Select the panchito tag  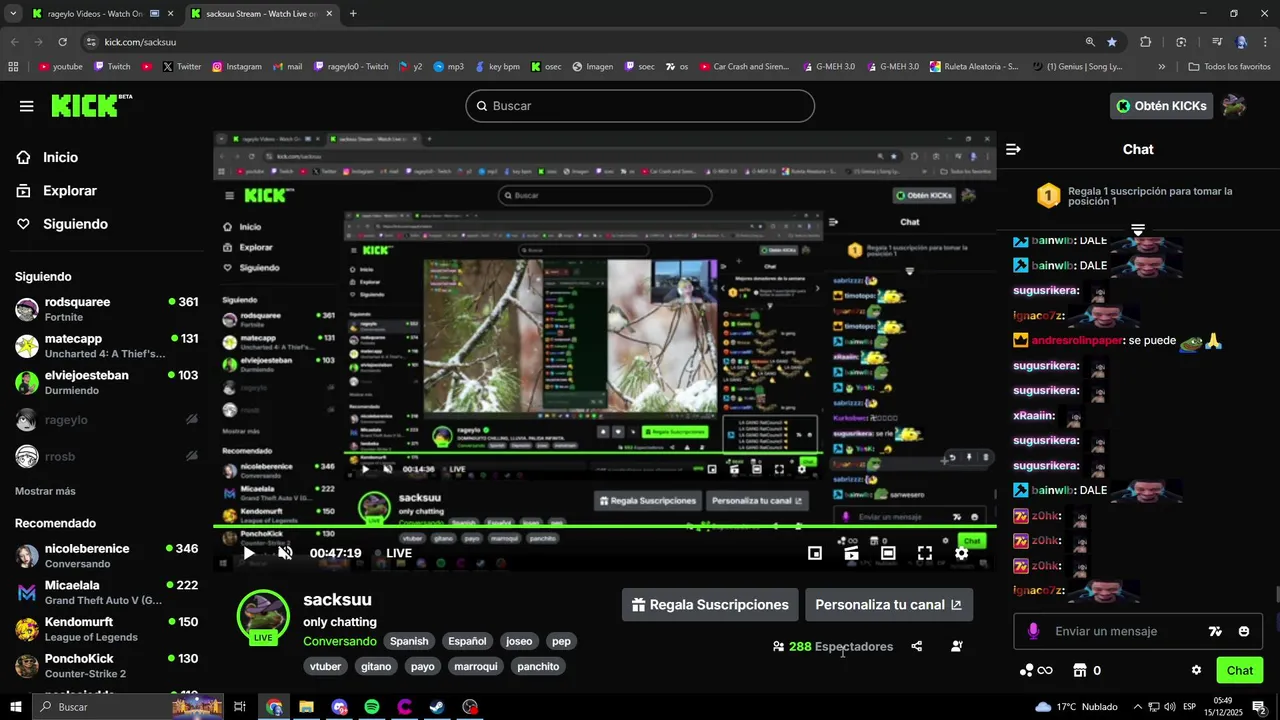(538, 666)
